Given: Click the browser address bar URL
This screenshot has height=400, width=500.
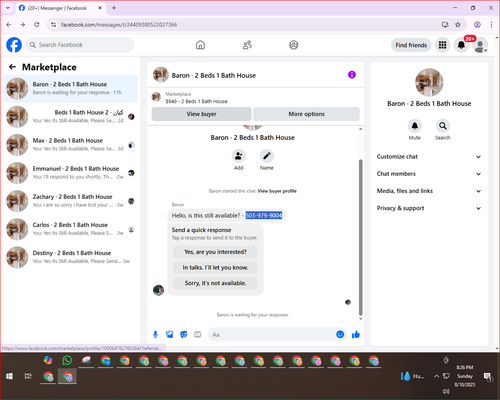Looking at the screenshot, I should (x=119, y=25).
